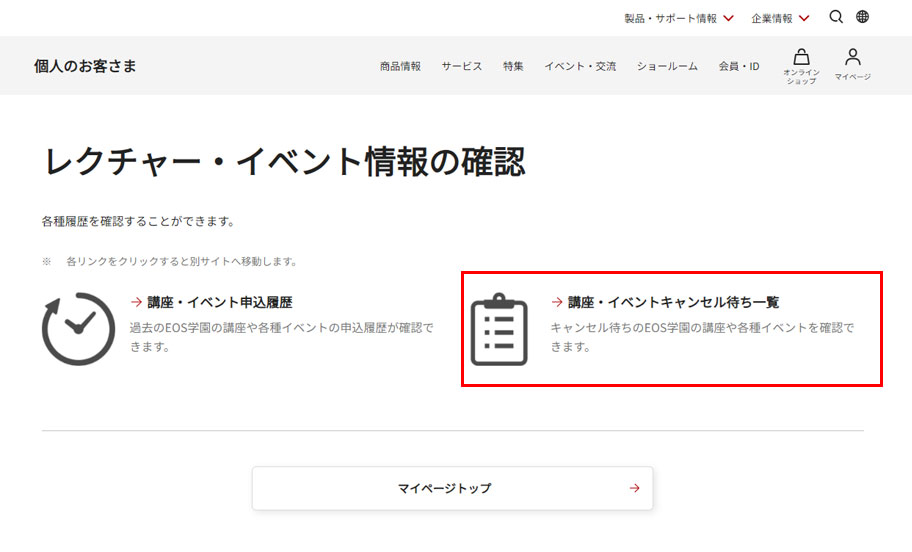Open 講座・イベントキャンセル待ち一覧 link
This screenshot has width=912, height=552.
pyautogui.click(x=673, y=302)
